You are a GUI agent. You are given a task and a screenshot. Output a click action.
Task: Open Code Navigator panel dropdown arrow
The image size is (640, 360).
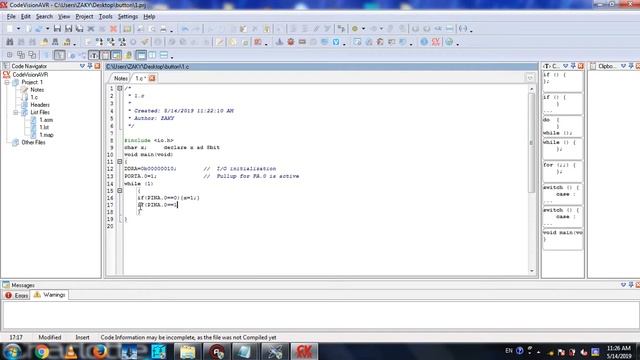click(x=82, y=66)
